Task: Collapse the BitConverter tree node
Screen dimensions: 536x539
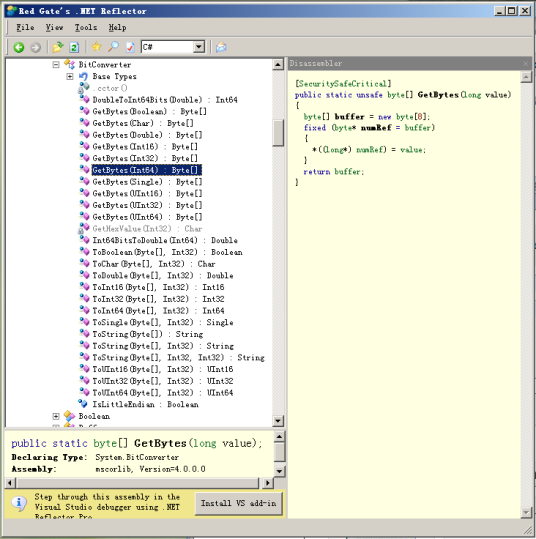Action: click(56, 65)
